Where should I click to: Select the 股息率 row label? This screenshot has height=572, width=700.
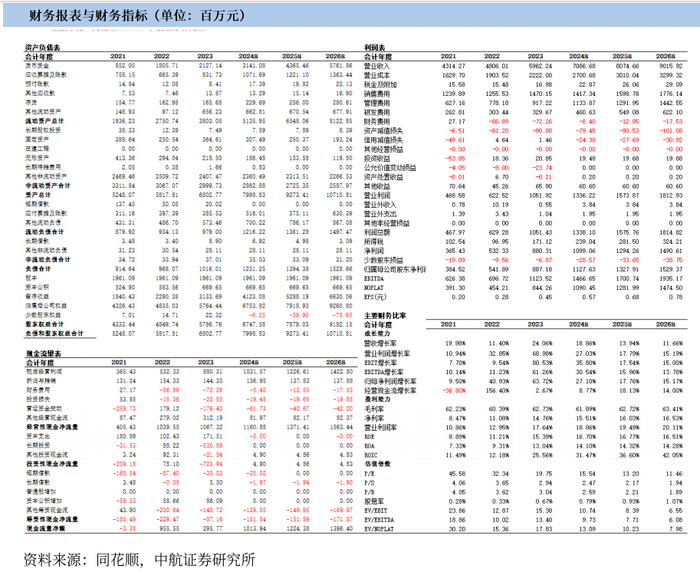tap(374, 501)
